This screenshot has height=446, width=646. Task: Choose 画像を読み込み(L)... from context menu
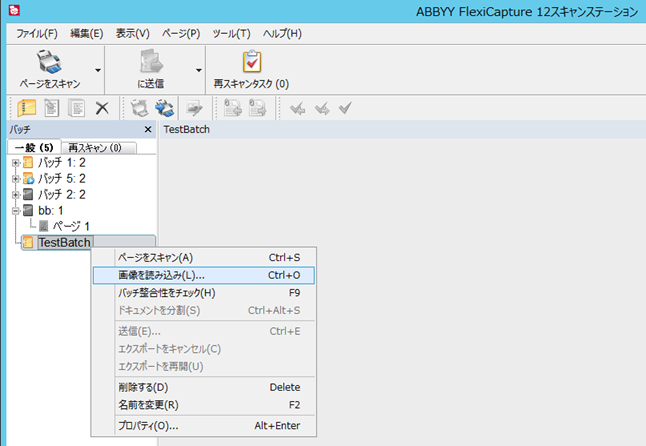coord(204,275)
